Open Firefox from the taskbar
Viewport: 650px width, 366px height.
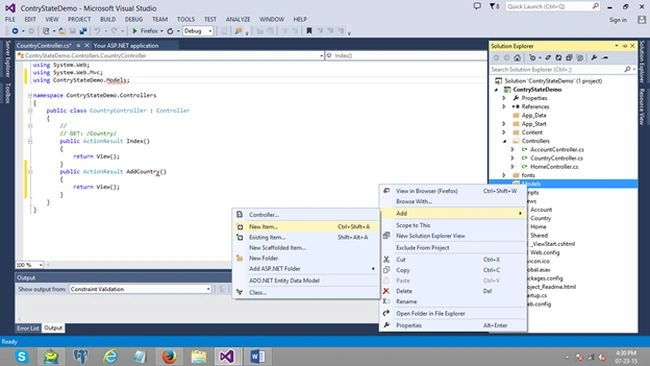click(x=169, y=356)
